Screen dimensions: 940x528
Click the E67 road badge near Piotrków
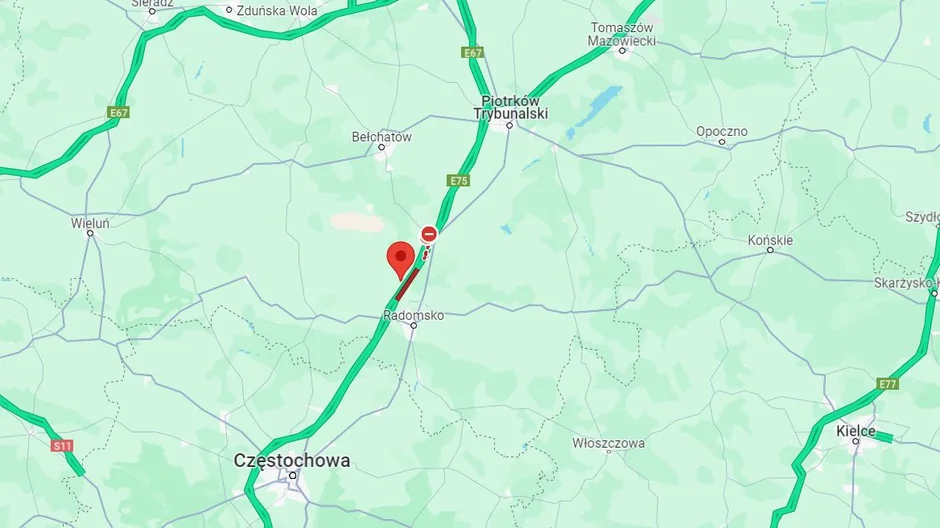click(x=472, y=53)
